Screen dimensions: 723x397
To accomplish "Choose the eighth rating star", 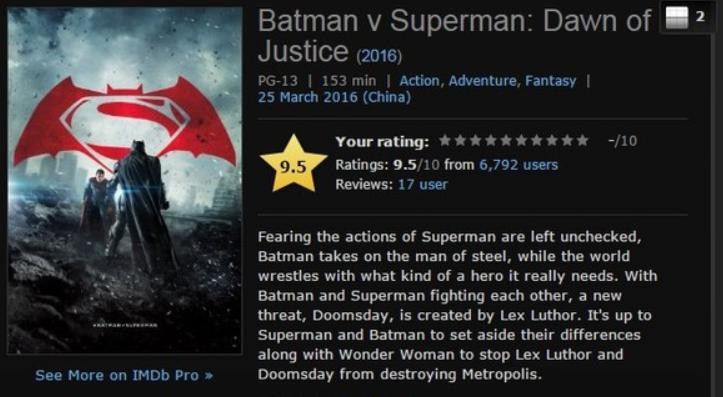I will [x=552, y=140].
